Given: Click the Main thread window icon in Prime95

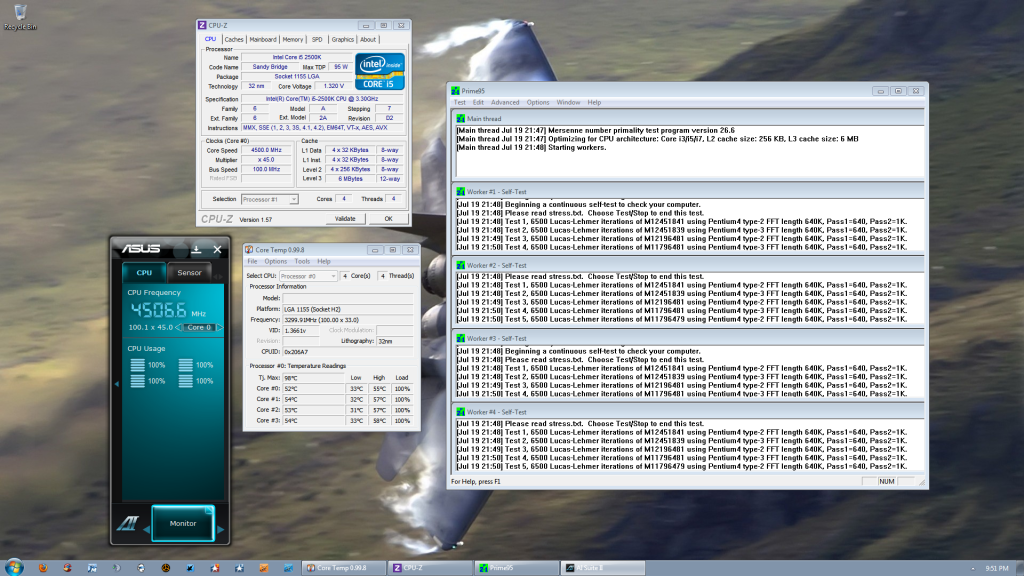Looking at the screenshot, I should [459, 118].
